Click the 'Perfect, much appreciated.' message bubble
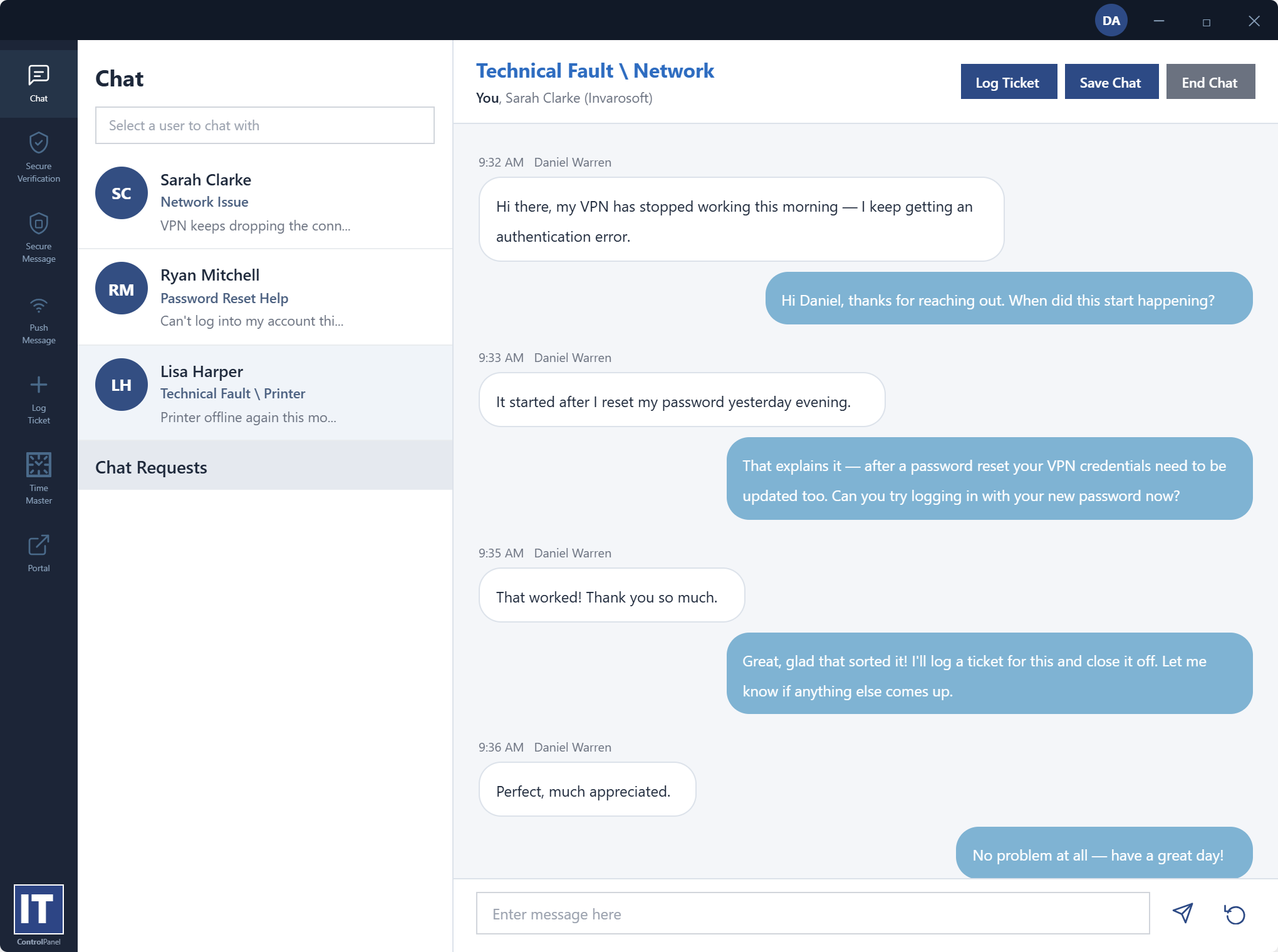1278x952 pixels. 588,789
